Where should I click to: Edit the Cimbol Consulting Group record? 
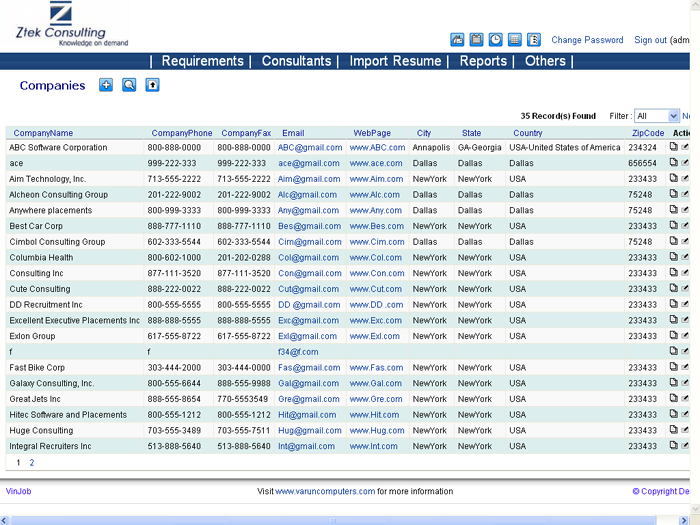click(x=685, y=241)
